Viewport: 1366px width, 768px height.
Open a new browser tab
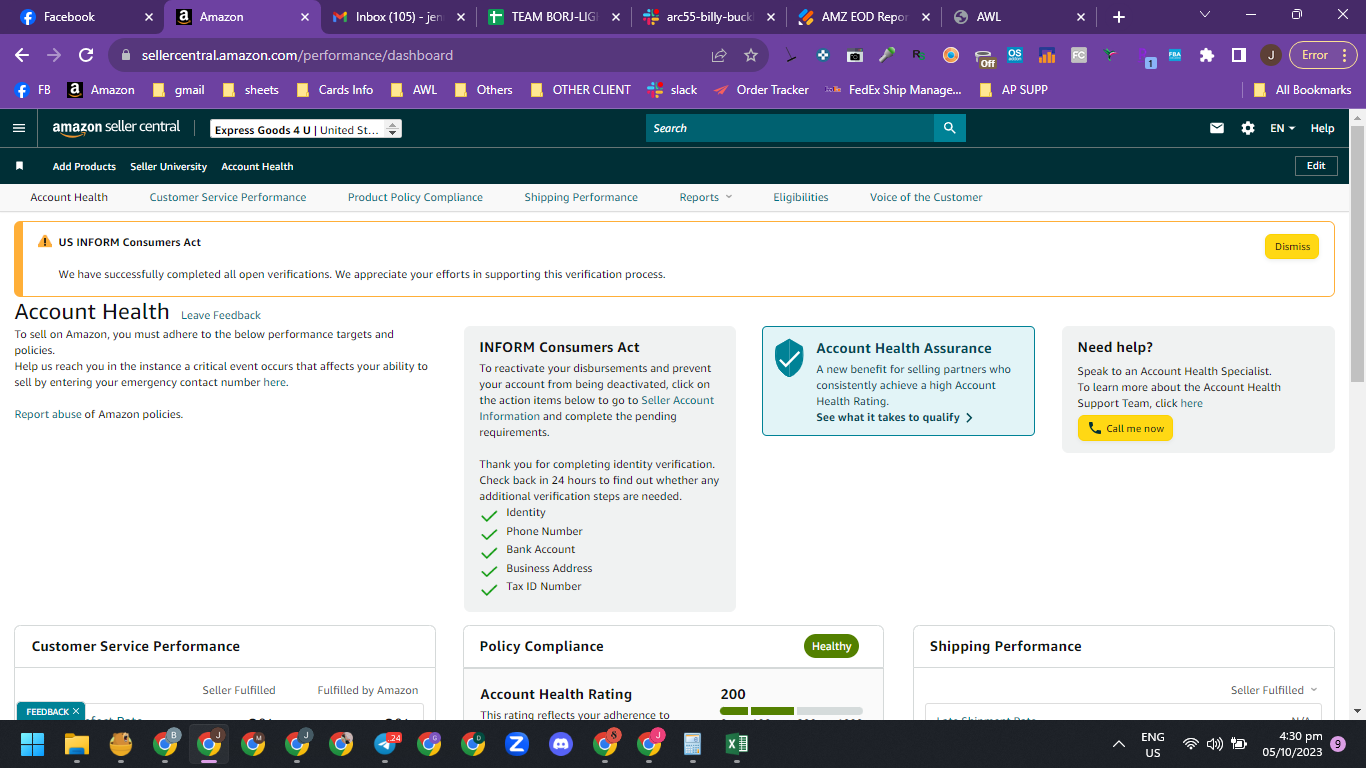click(1119, 17)
